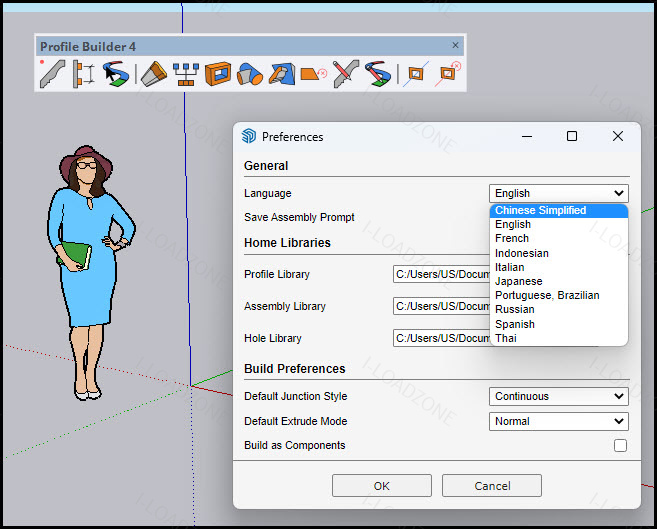The image size is (657, 529).
Task: Click the Save Assembly Prompt label
Action: 299,217
